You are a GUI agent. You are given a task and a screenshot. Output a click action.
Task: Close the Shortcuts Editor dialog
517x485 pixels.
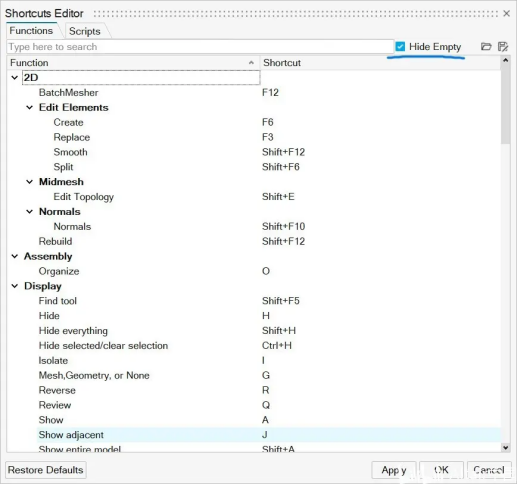click(506, 13)
